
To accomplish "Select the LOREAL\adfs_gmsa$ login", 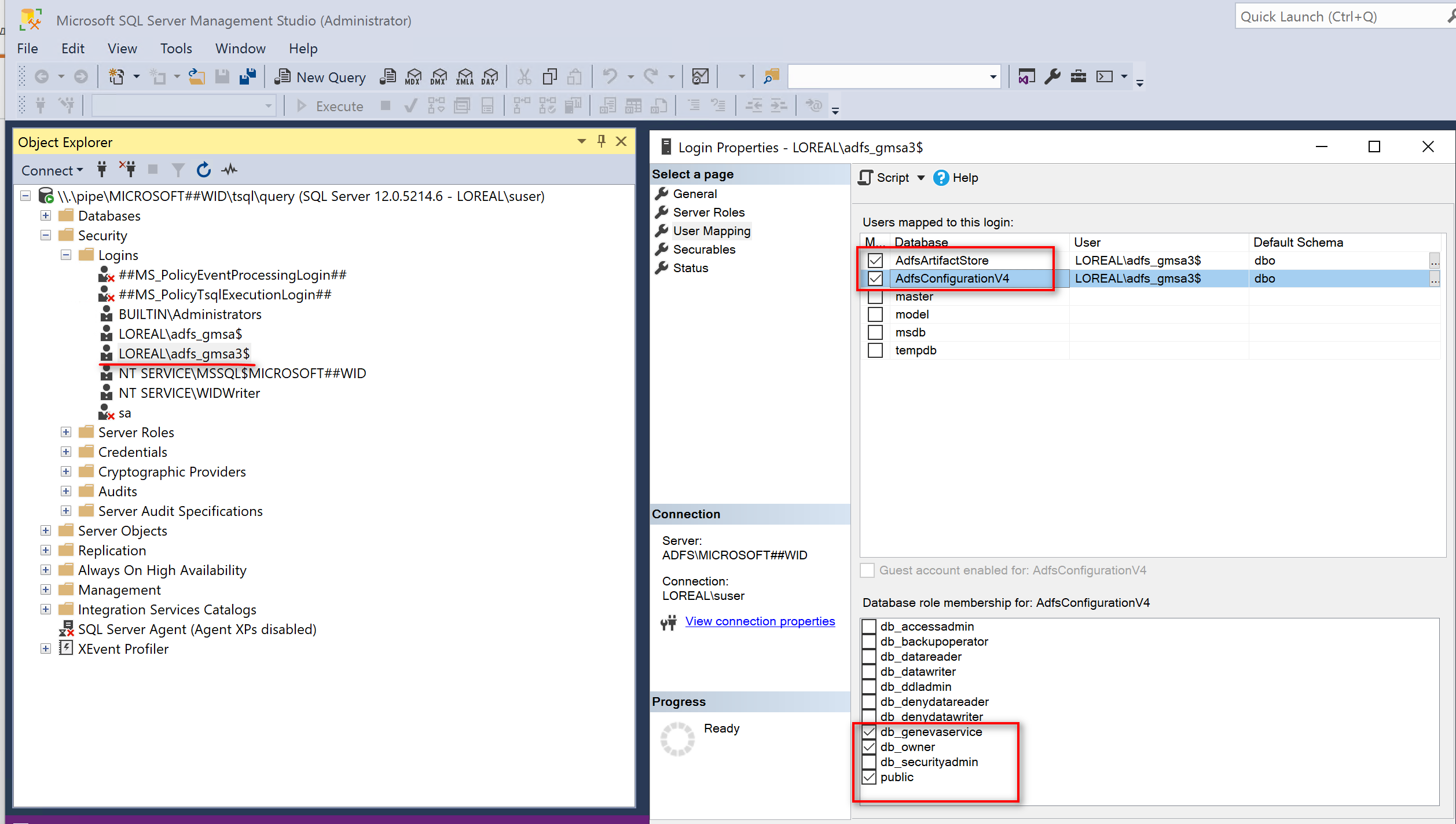I will pyautogui.click(x=180, y=334).
